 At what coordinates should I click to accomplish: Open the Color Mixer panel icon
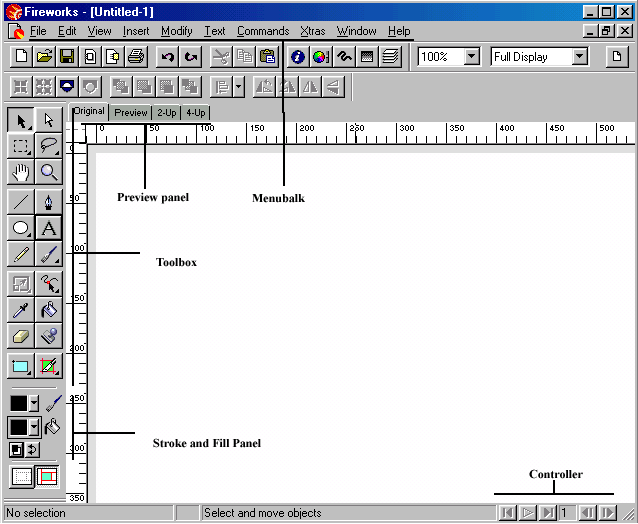tap(321, 57)
